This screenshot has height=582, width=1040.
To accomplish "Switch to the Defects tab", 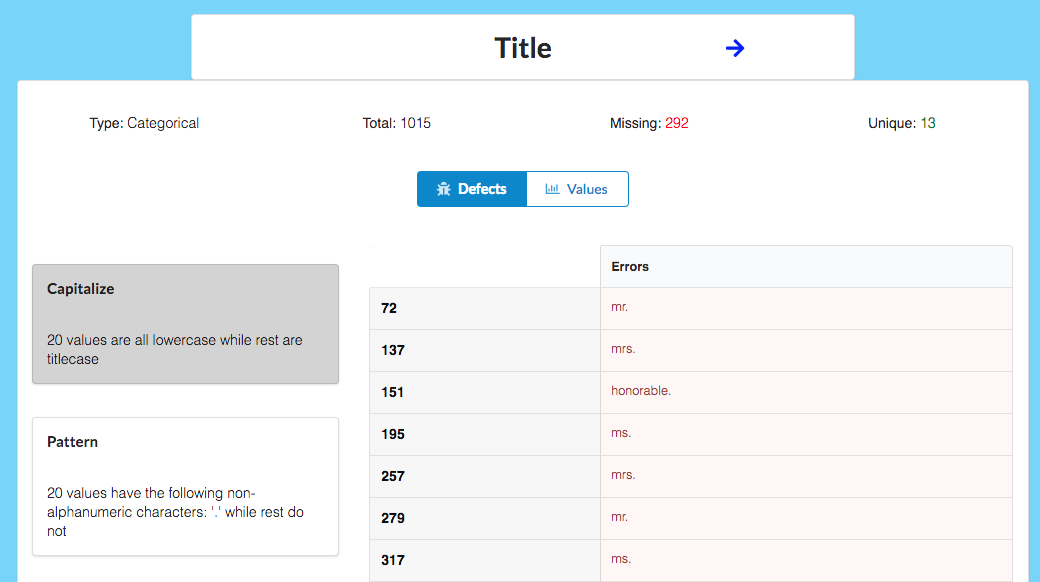I will click(x=472, y=189).
